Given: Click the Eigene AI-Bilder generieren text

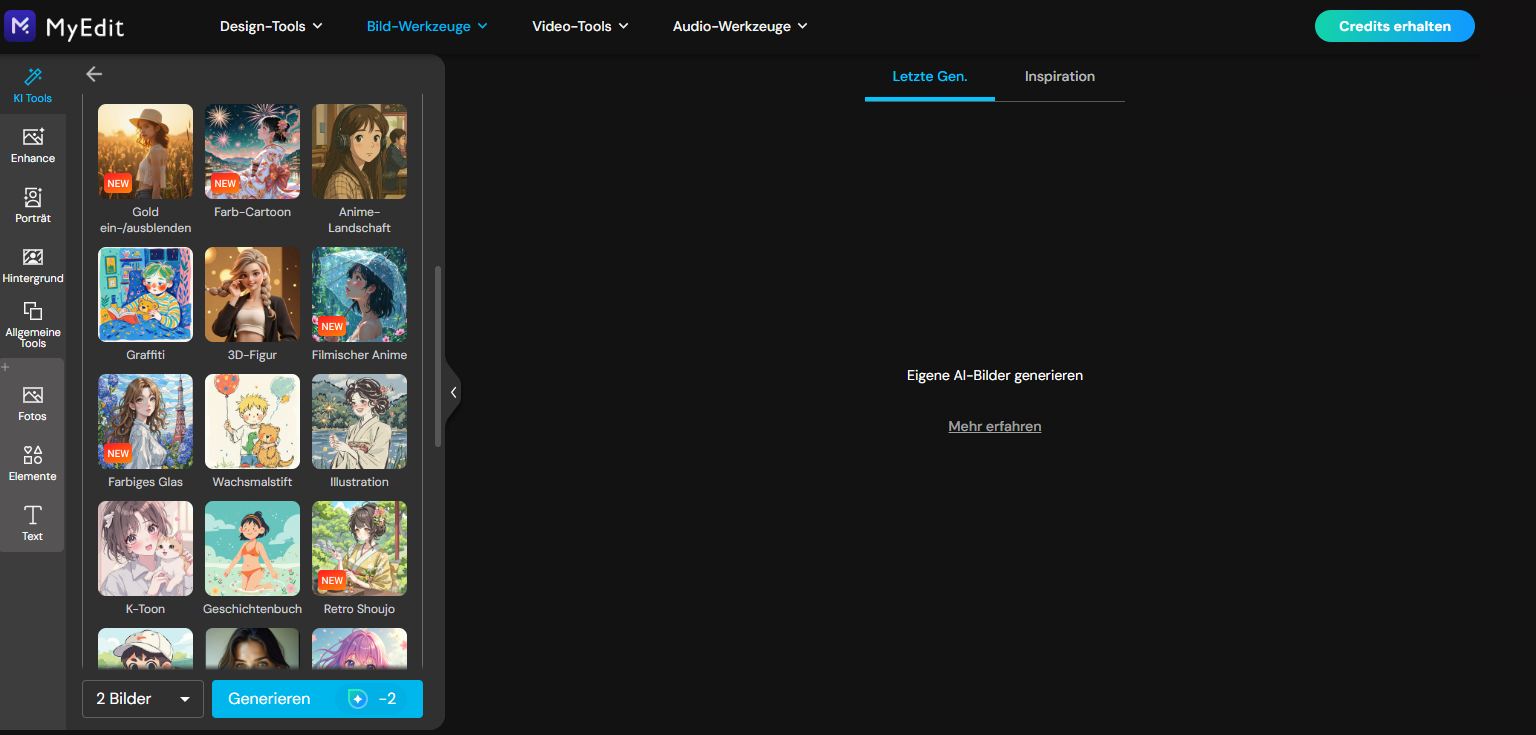Looking at the screenshot, I should tap(995, 376).
